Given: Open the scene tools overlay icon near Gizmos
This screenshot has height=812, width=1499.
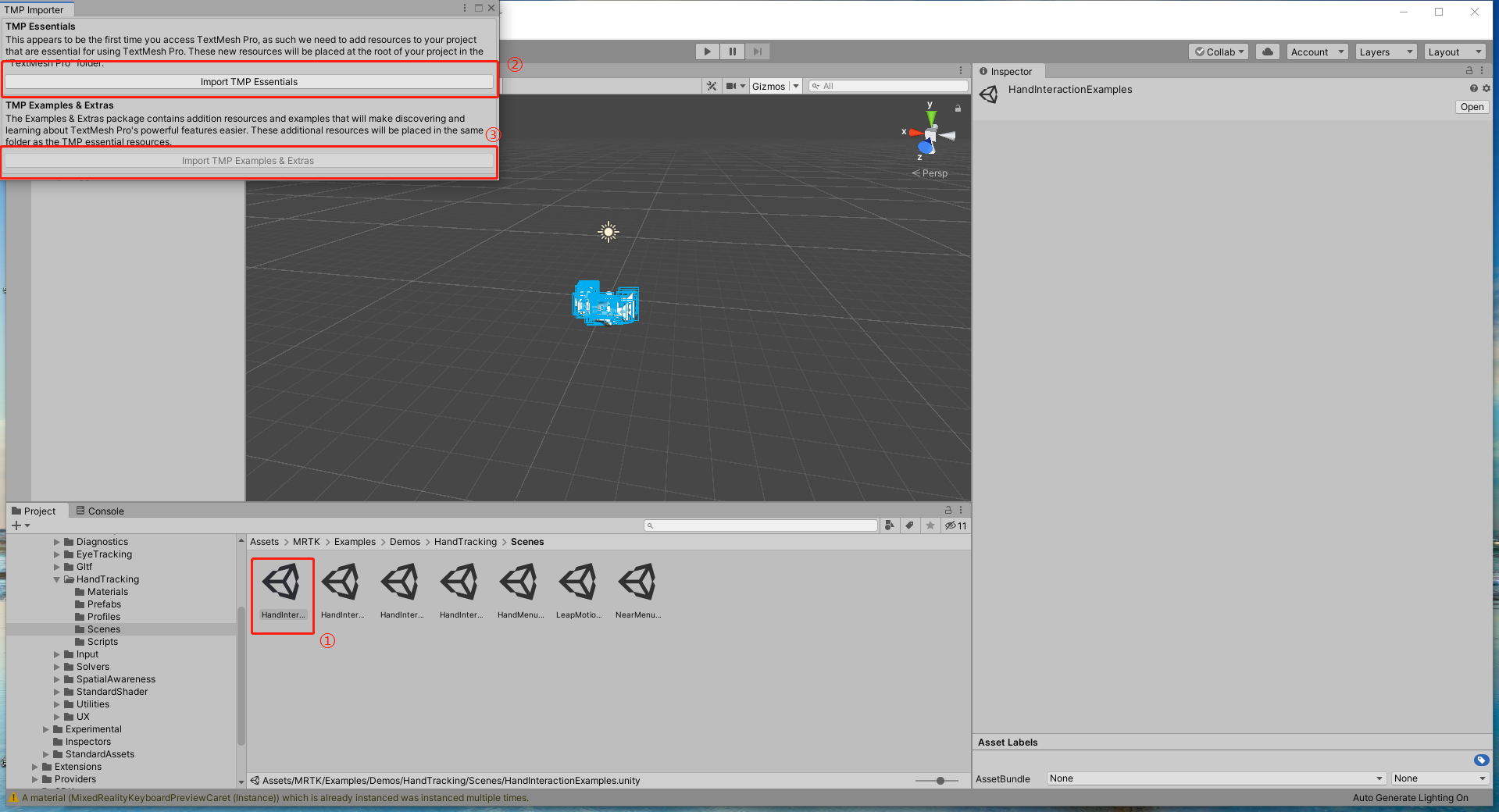Looking at the screenshot, I should 712,86.
